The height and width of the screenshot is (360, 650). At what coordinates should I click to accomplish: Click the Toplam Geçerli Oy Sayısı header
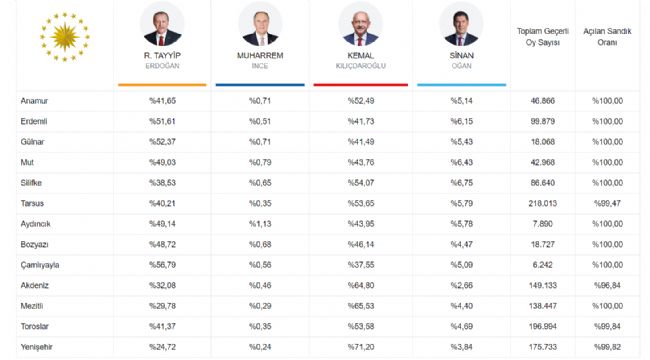543,37
